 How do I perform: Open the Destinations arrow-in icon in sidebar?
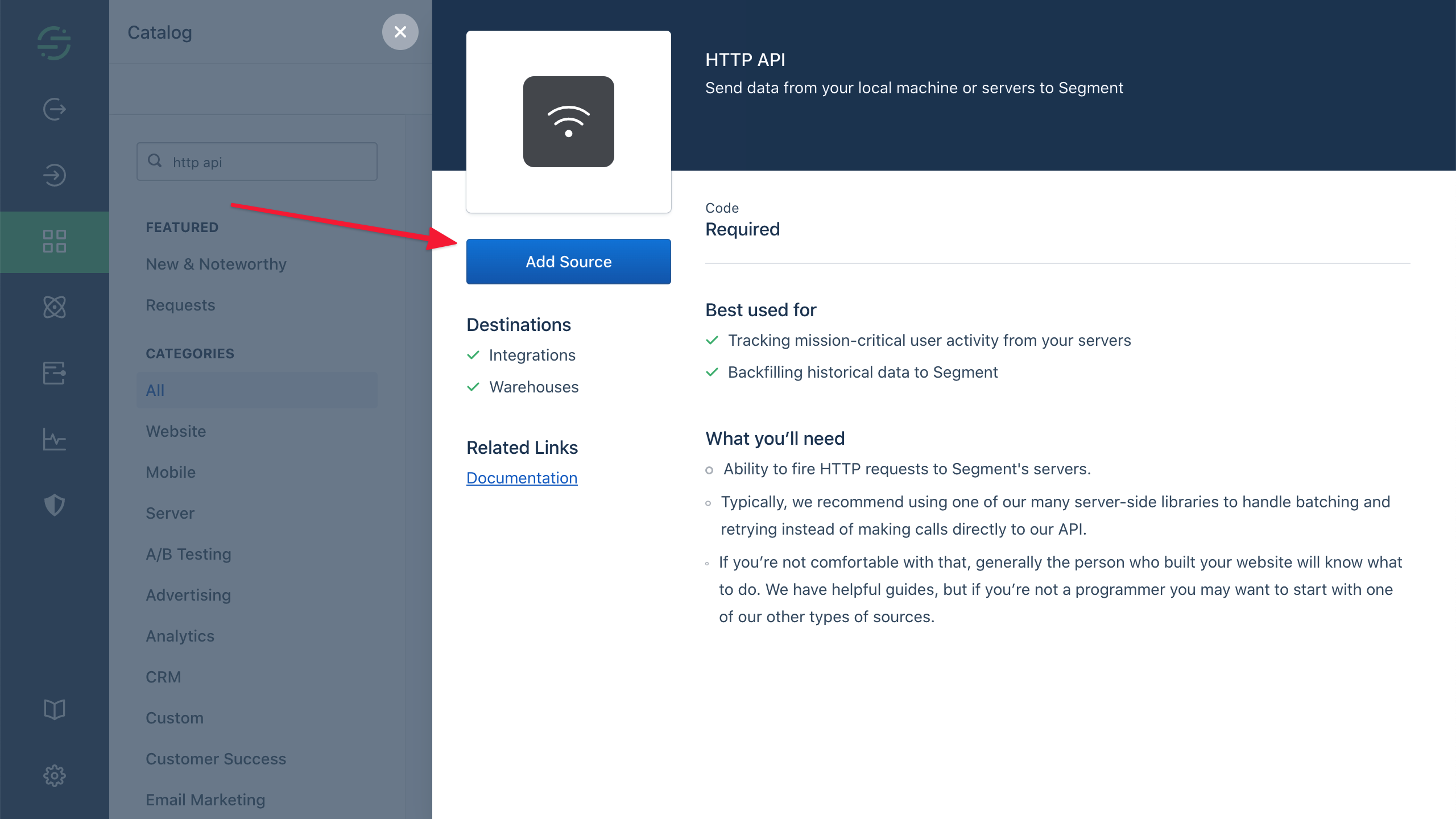pyautogui.click(x=55, y=175)
